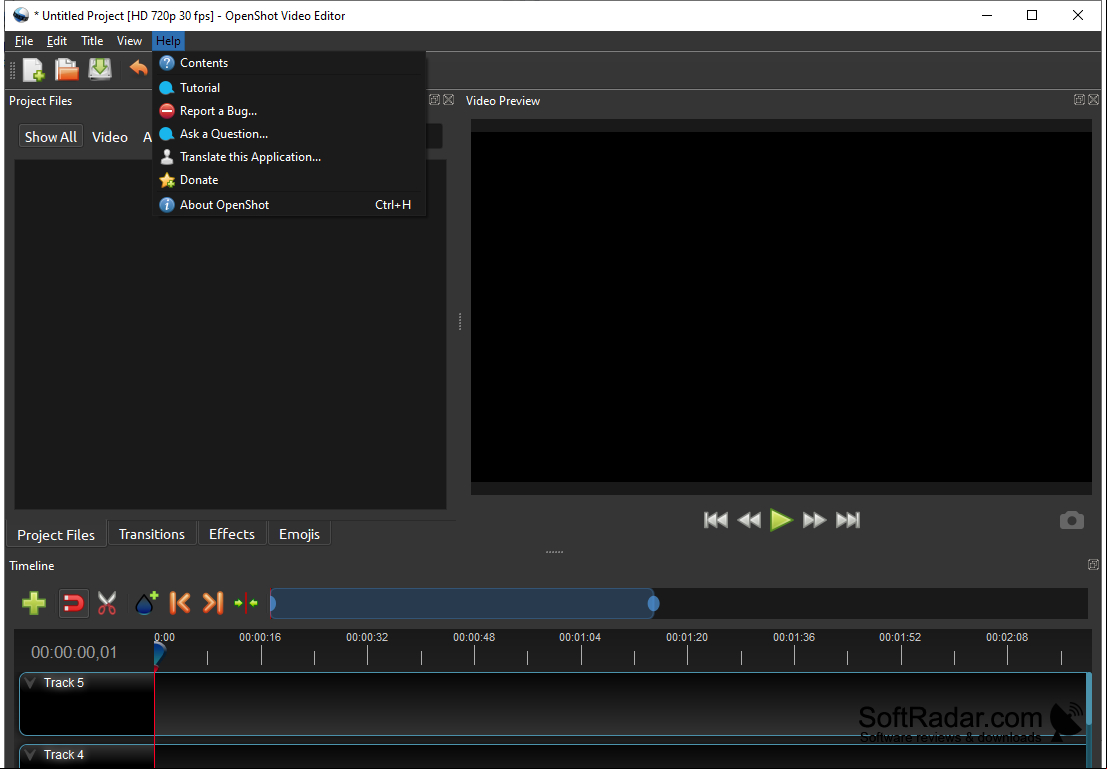This screenshot has height=769, width=1107.
Task: Open the View menu
Action: [x=129, y=41]
